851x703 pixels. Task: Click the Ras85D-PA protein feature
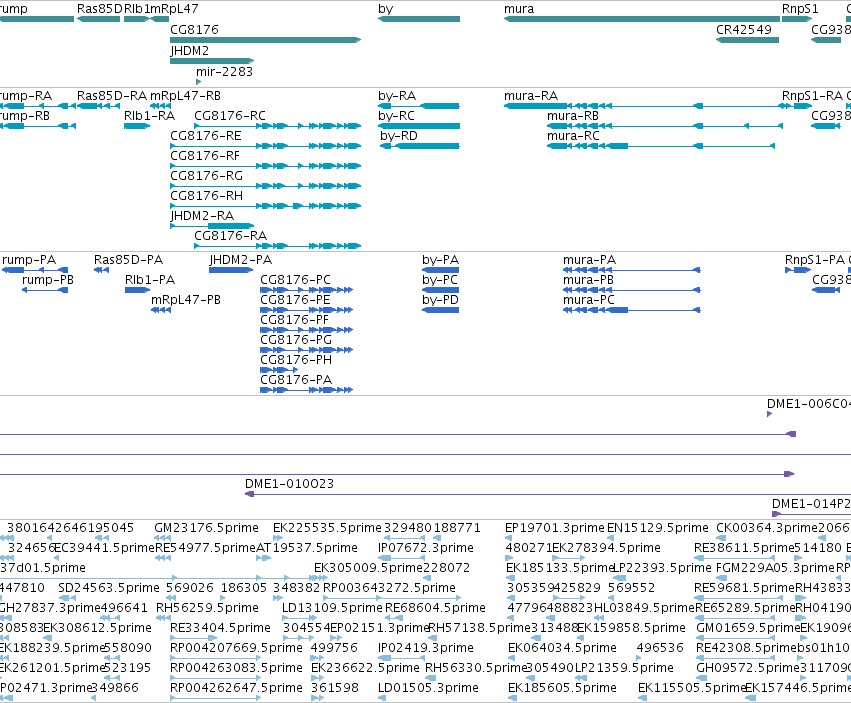pyautogui.click(x=101, y=270)
